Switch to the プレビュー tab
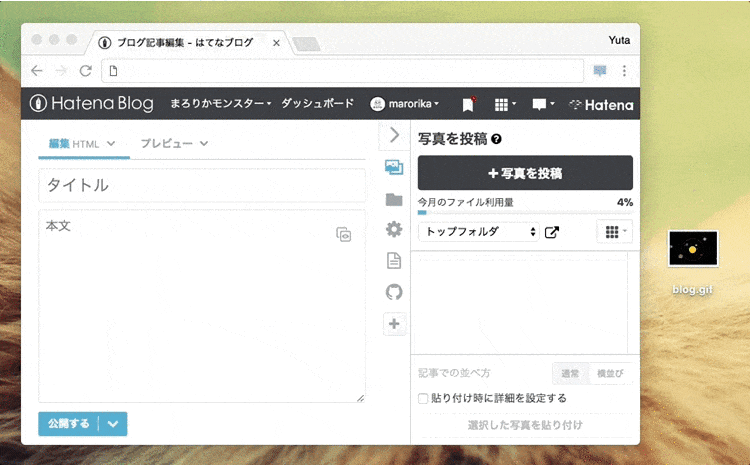Screen dimensions: 750x465 point(166,144)
